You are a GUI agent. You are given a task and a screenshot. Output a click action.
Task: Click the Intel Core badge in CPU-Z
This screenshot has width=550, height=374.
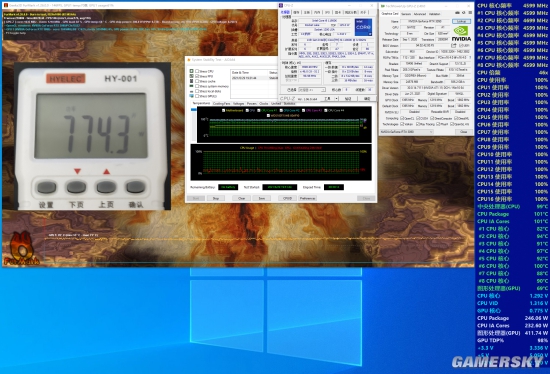click(363, 27)
